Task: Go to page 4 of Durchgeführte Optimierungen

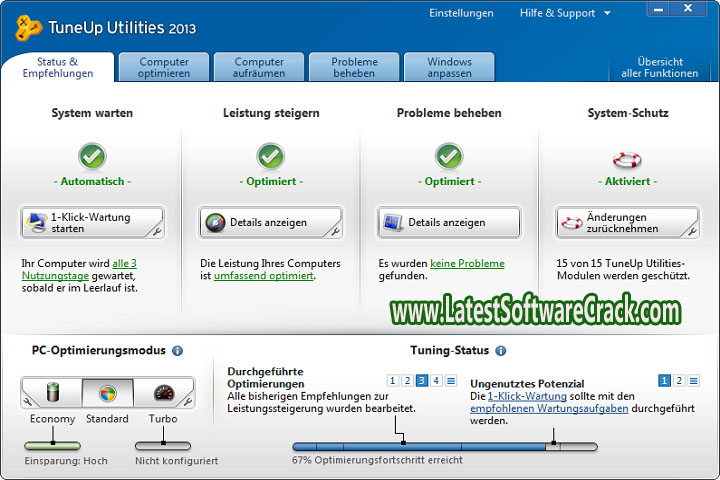Action: [x=436, y=380]
